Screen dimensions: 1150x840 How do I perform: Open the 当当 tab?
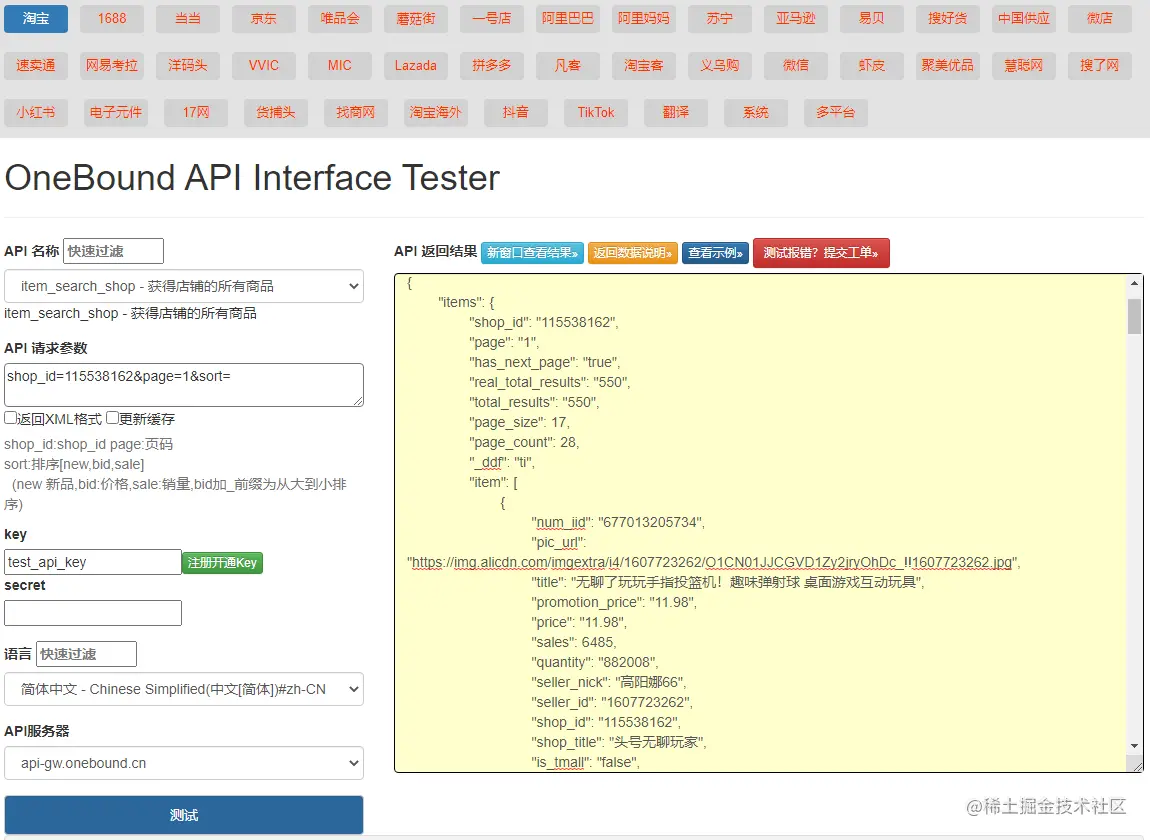click(188, 18)
